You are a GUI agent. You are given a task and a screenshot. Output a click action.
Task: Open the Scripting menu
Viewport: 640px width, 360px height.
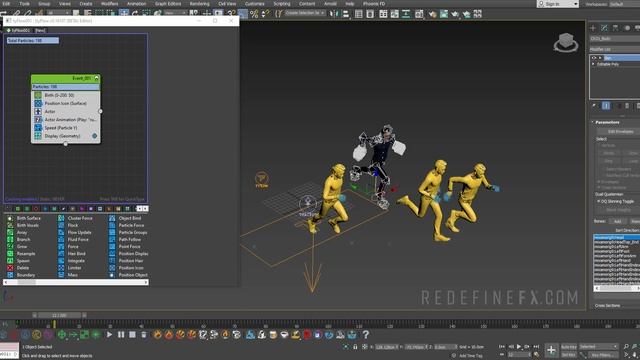pyautogui.click(x=282, y=4)
